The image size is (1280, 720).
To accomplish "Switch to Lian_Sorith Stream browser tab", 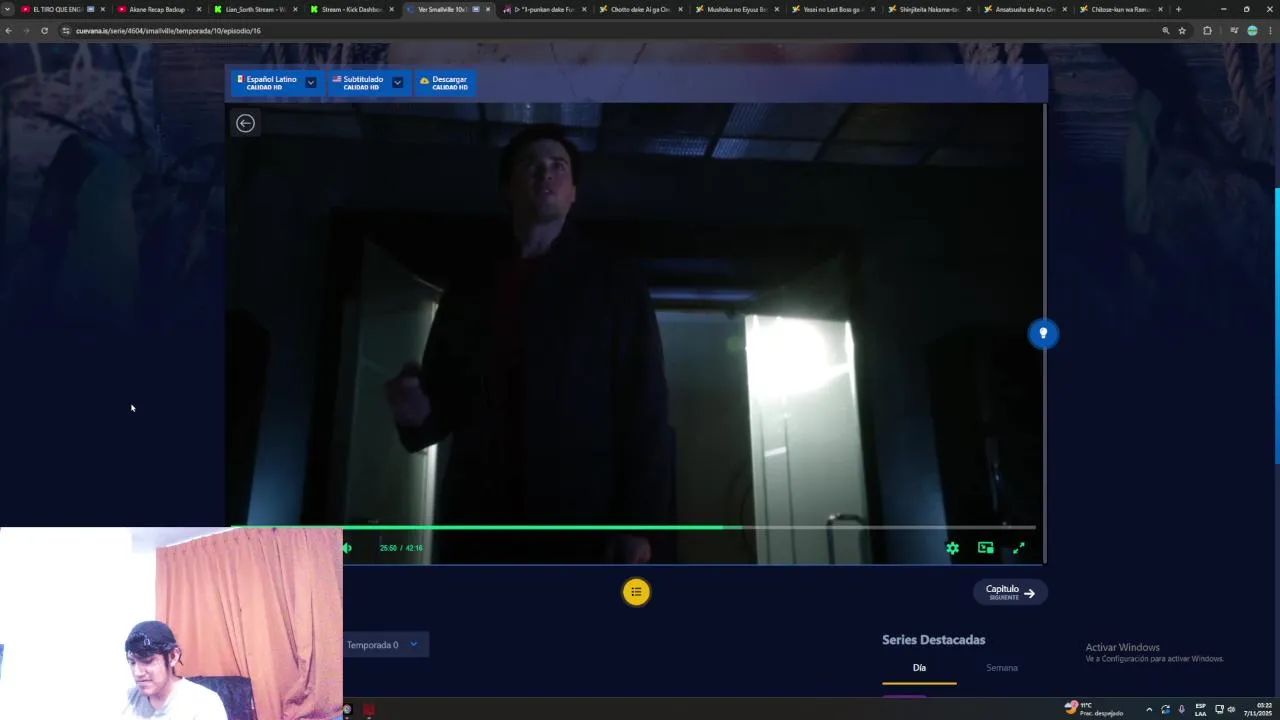I will 255,9.
